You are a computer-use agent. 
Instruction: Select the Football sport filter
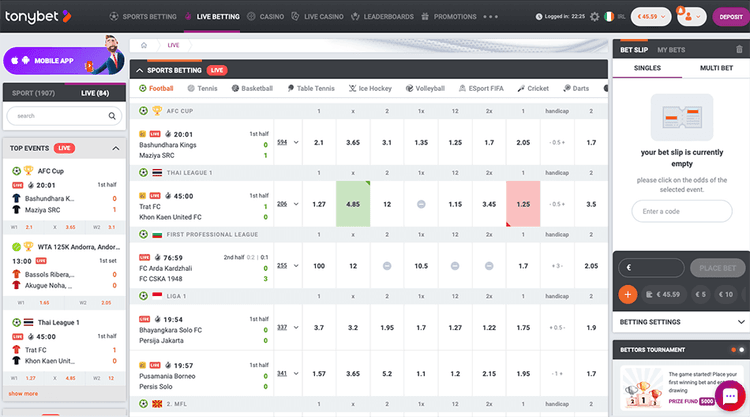click(x=156, y=88)
